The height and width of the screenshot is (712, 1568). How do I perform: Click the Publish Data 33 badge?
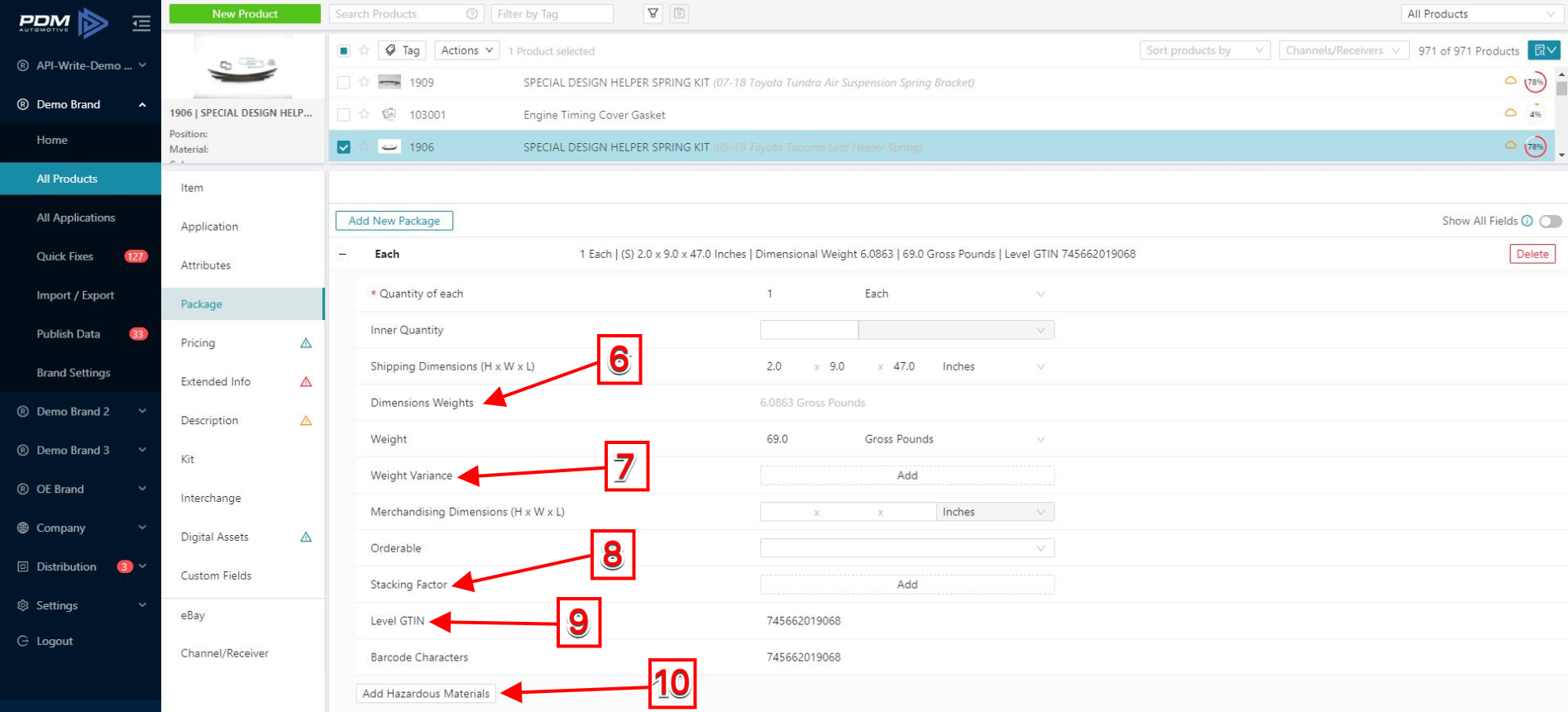point(138,334)
